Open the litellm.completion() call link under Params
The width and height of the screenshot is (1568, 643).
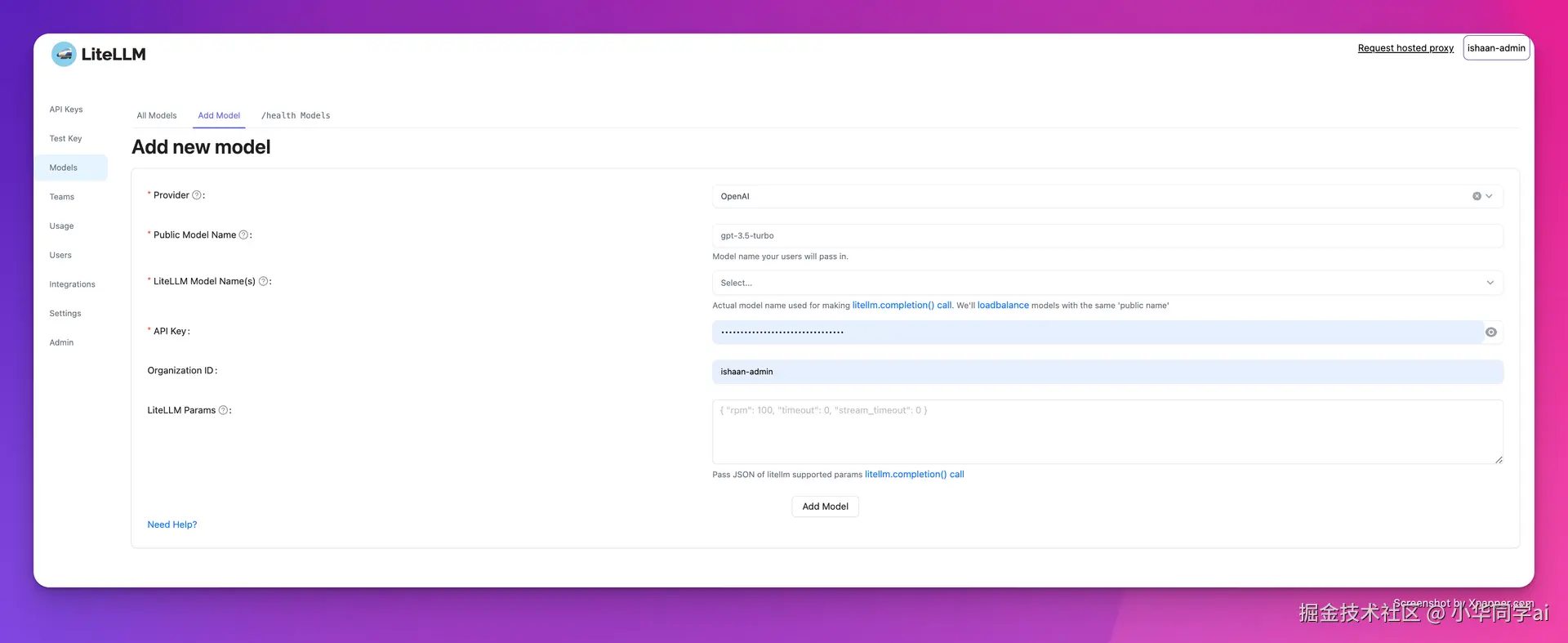[x=915, y=475]
